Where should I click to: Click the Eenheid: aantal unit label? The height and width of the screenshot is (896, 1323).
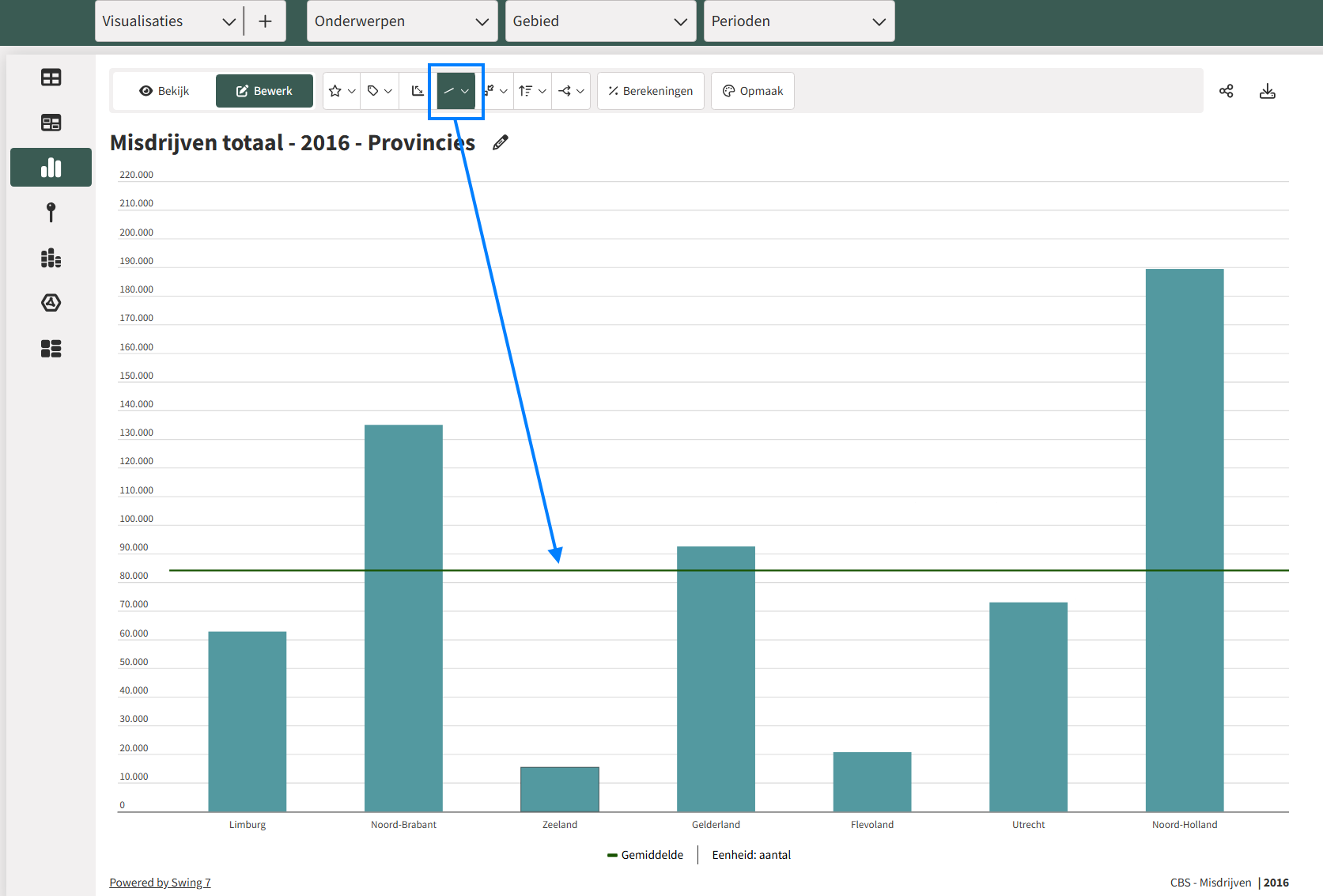click(751, 855)
